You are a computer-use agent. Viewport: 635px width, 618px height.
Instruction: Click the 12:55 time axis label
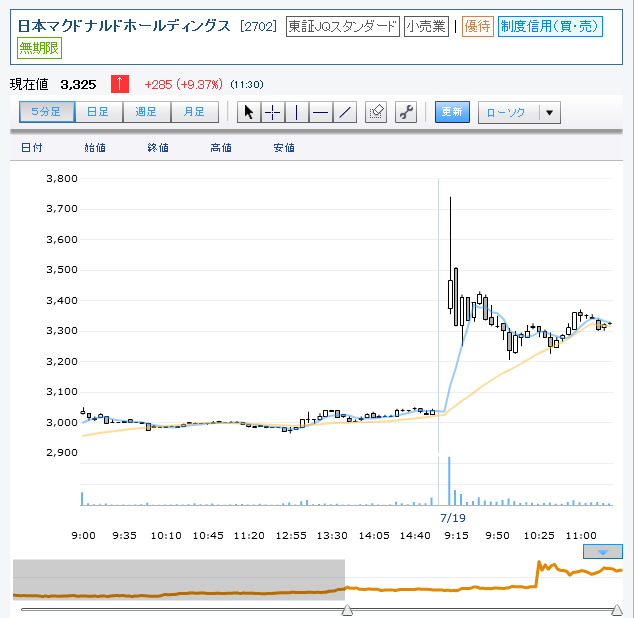click(x=291, y=535)
